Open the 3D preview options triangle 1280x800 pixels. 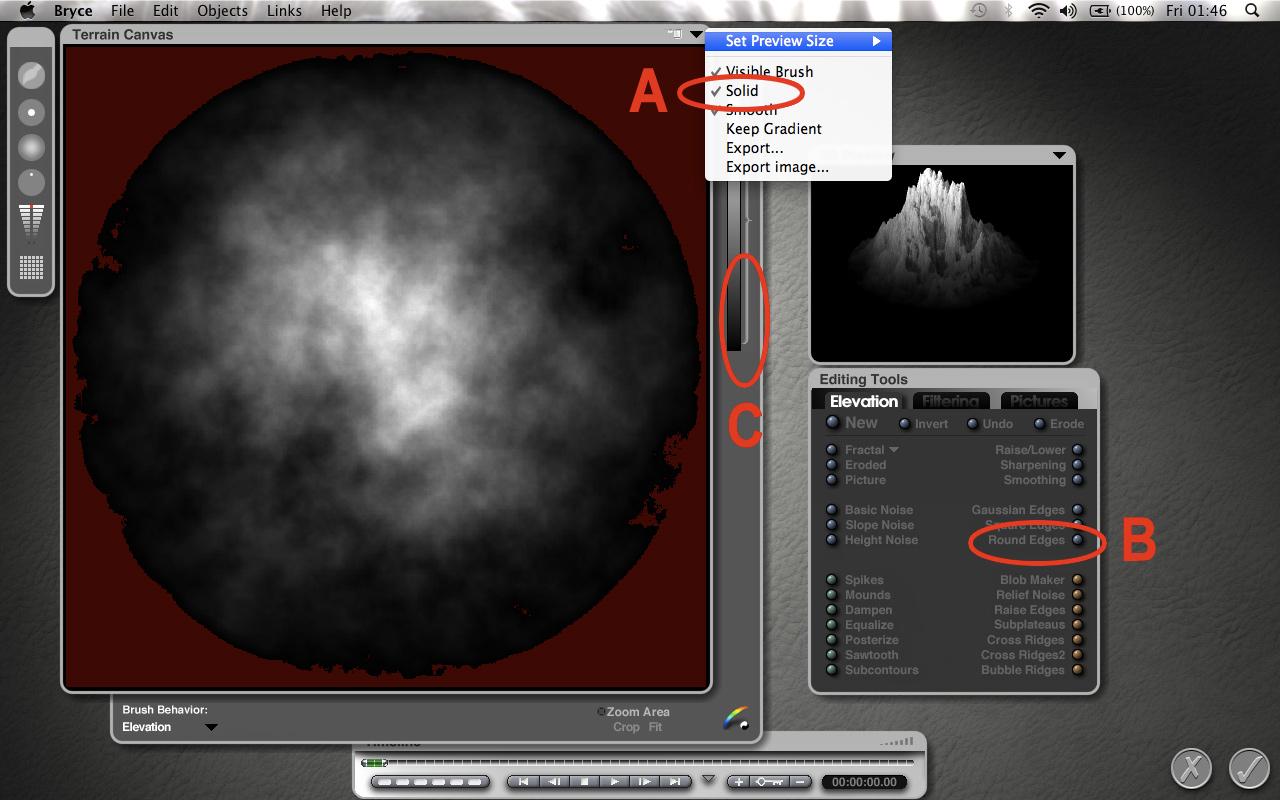(1059, 156)
